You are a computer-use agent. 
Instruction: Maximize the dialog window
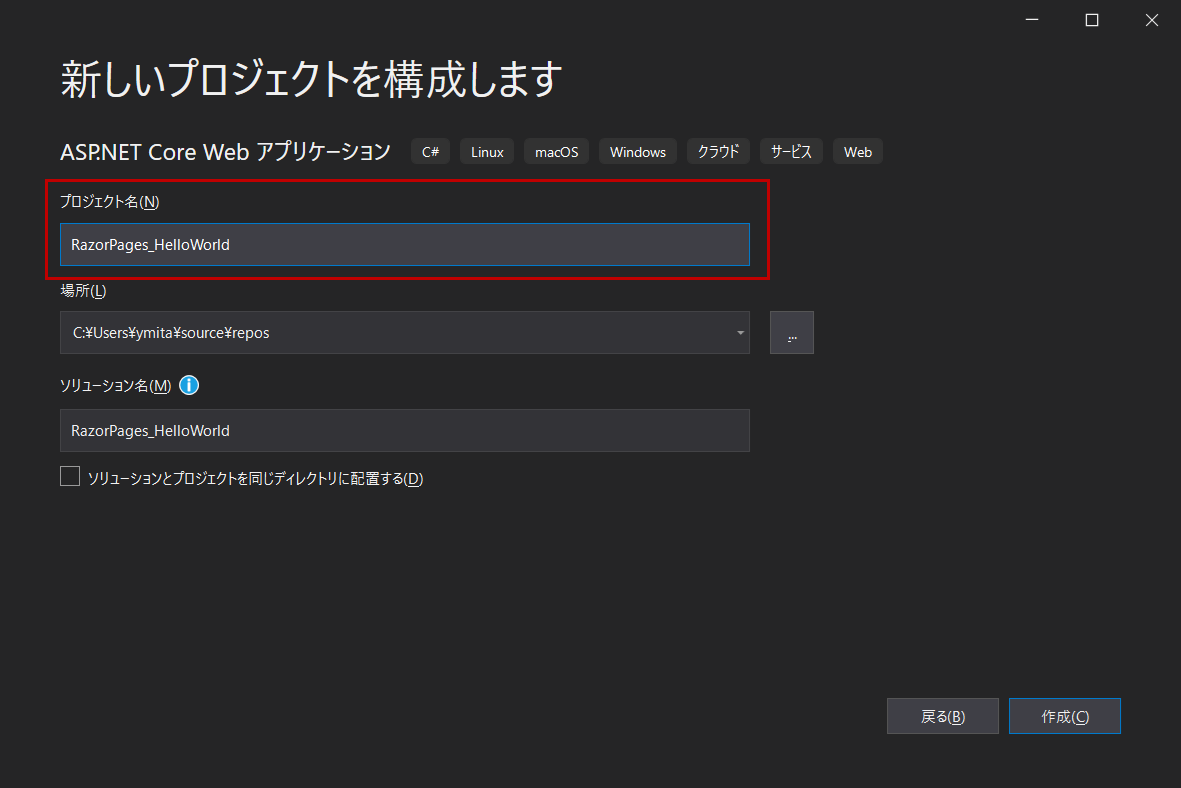point(1091,20)
